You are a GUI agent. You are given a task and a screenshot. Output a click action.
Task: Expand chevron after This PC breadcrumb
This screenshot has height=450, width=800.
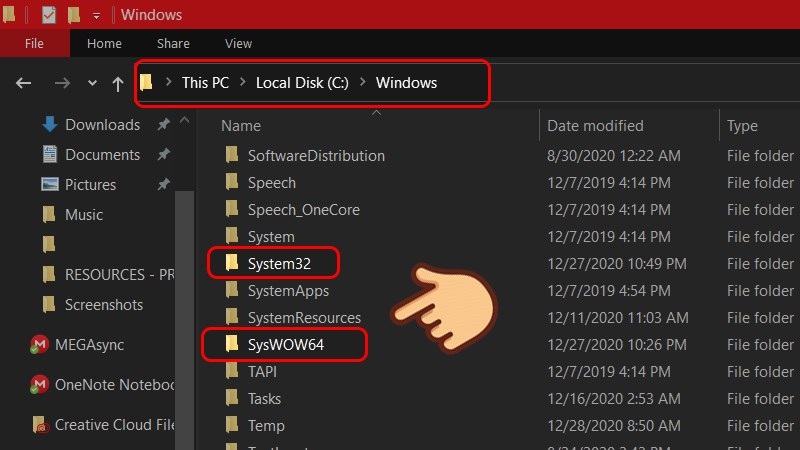(242, 82)
